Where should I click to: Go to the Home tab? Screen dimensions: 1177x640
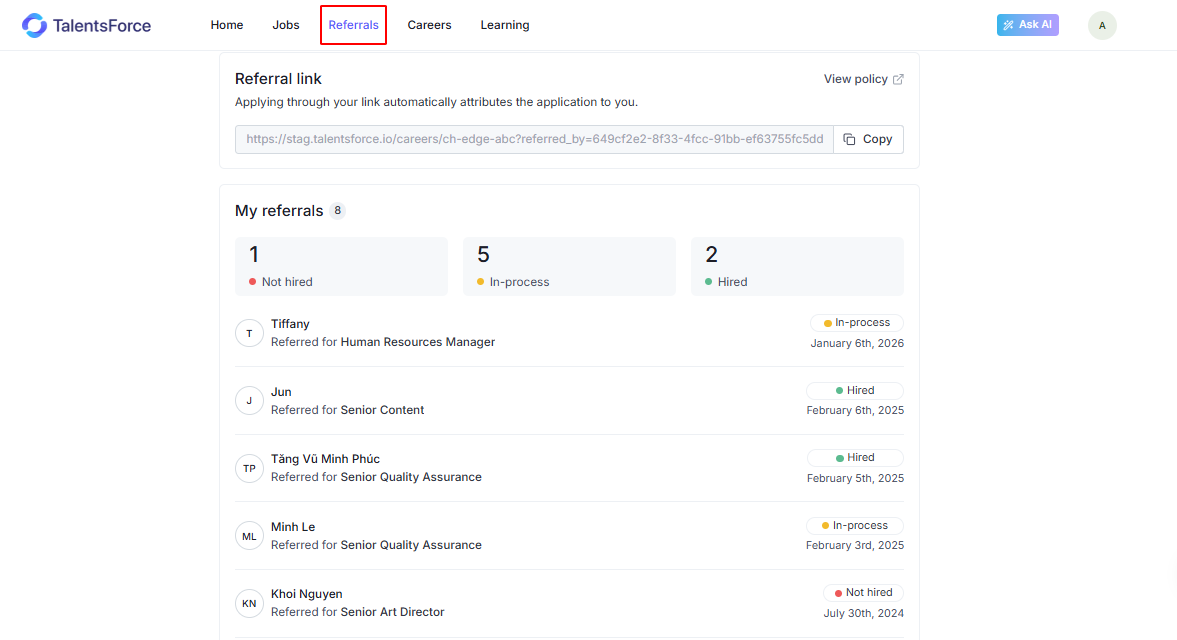[227, 25]
